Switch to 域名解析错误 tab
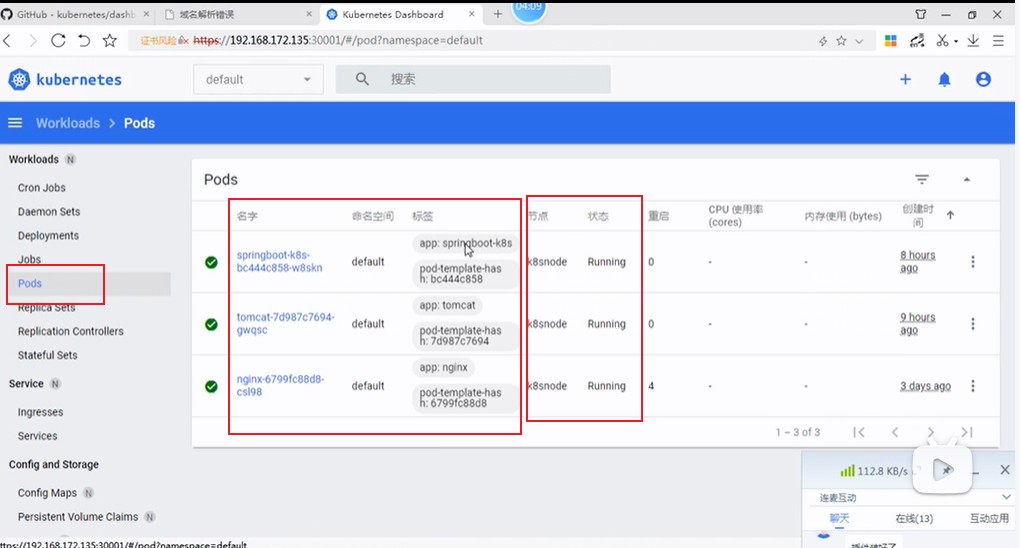The image size is (1020, 548). (x=238, y=14)
